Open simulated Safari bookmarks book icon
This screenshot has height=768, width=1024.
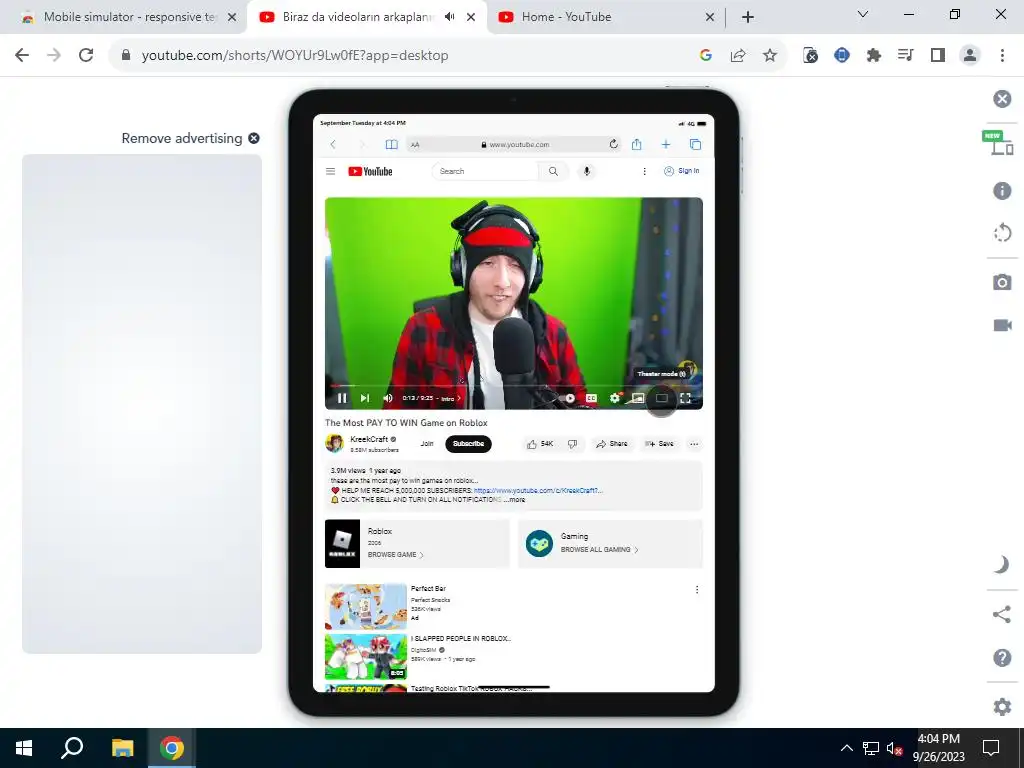point(391,144)
